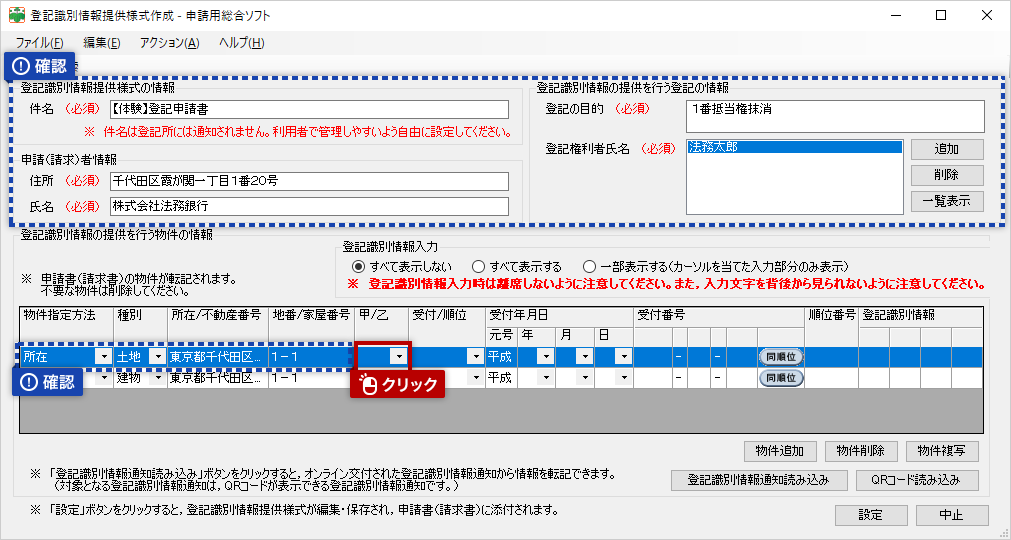The width and height of the screenshot is (1011, 540).
Task: Click the 順位番号 column header
Action: tap(832, 325)
